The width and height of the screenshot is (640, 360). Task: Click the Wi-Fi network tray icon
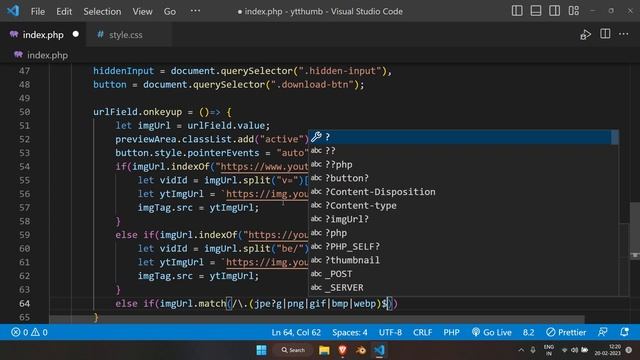click(x=564, y=350)
